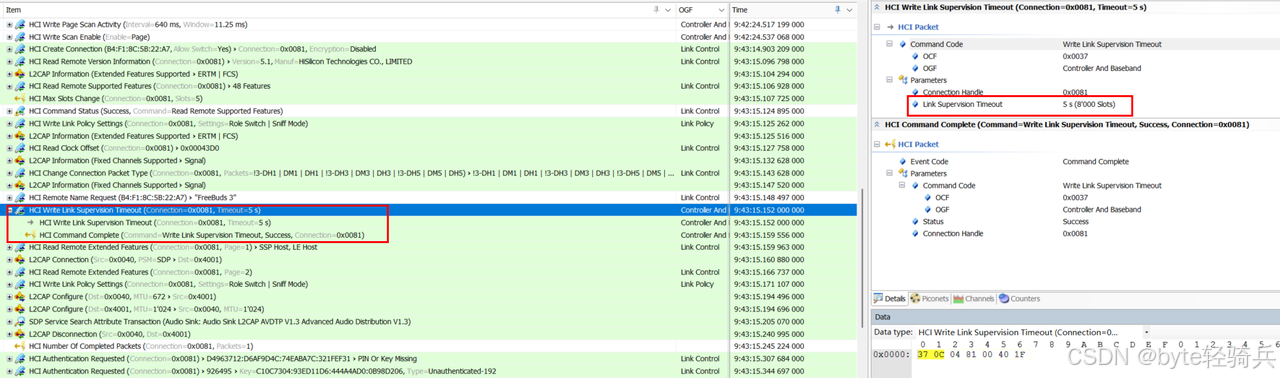Collapse the HCI Command Complete details section
1280x378 pixels.
[x=877, y=125]
